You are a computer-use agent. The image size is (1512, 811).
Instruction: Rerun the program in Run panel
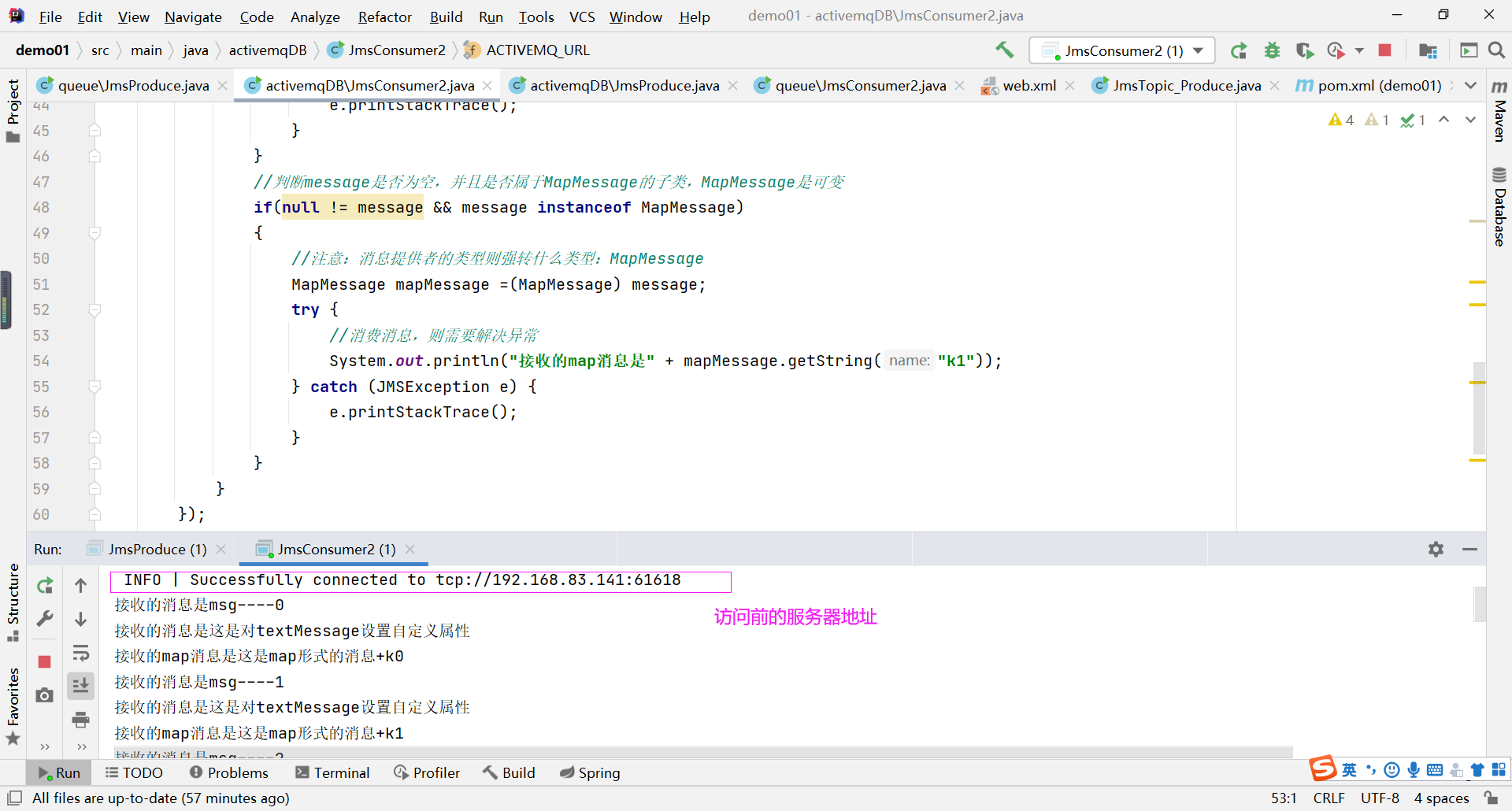tap(45, 585)
